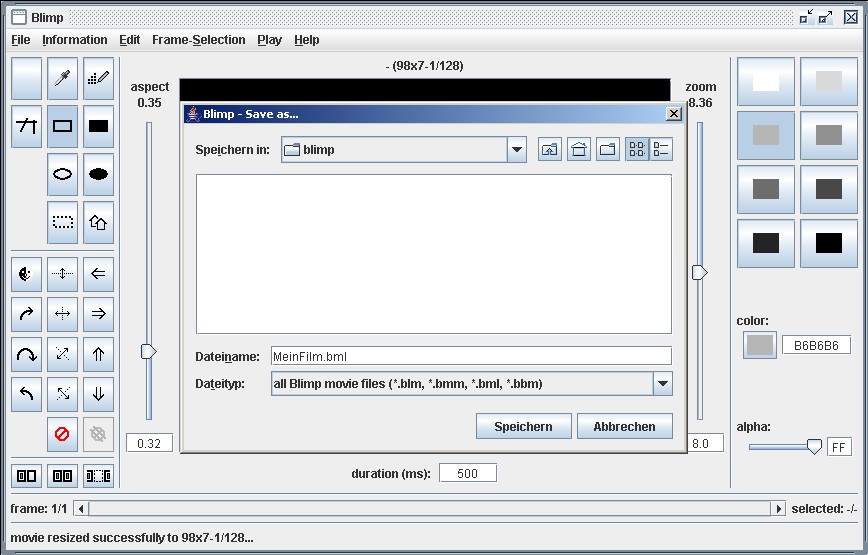Click the duration (ms) field showing 500
Screen dimensions: 868x555
[x=468, y=473]
